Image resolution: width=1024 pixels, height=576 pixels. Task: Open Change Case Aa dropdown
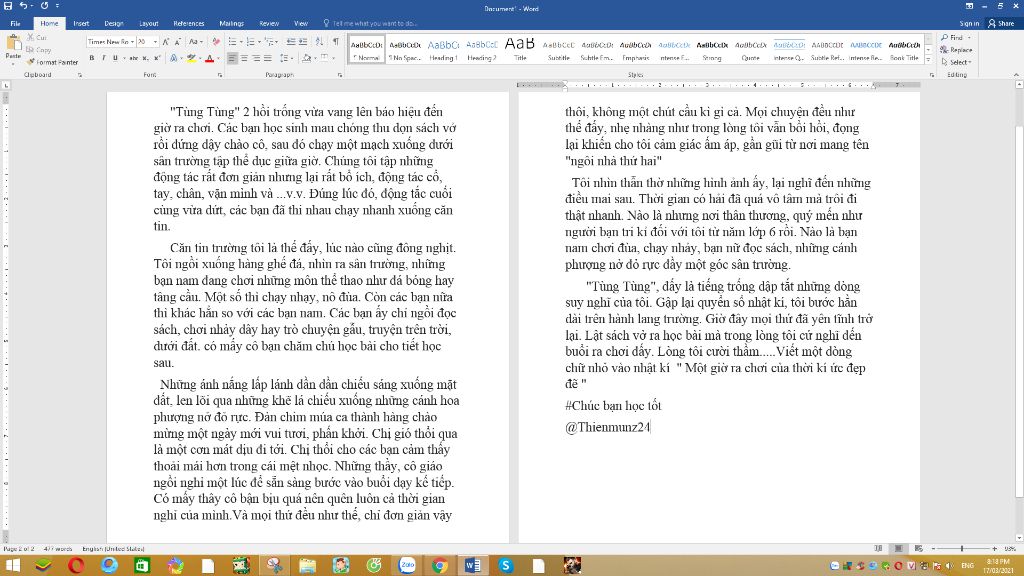195,42
